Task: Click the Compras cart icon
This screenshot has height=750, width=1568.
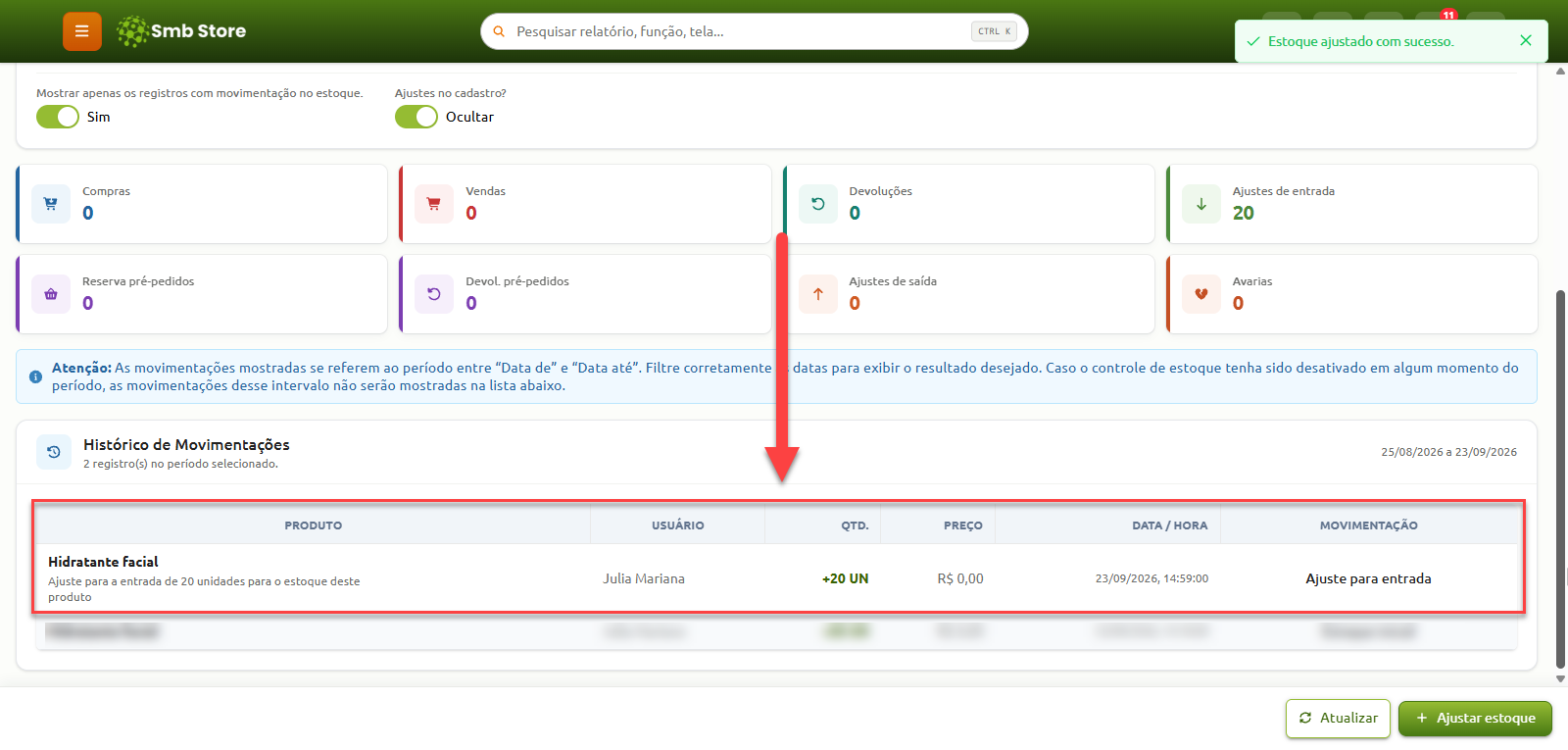Action: pyautogui.click(x=51, y=204)
